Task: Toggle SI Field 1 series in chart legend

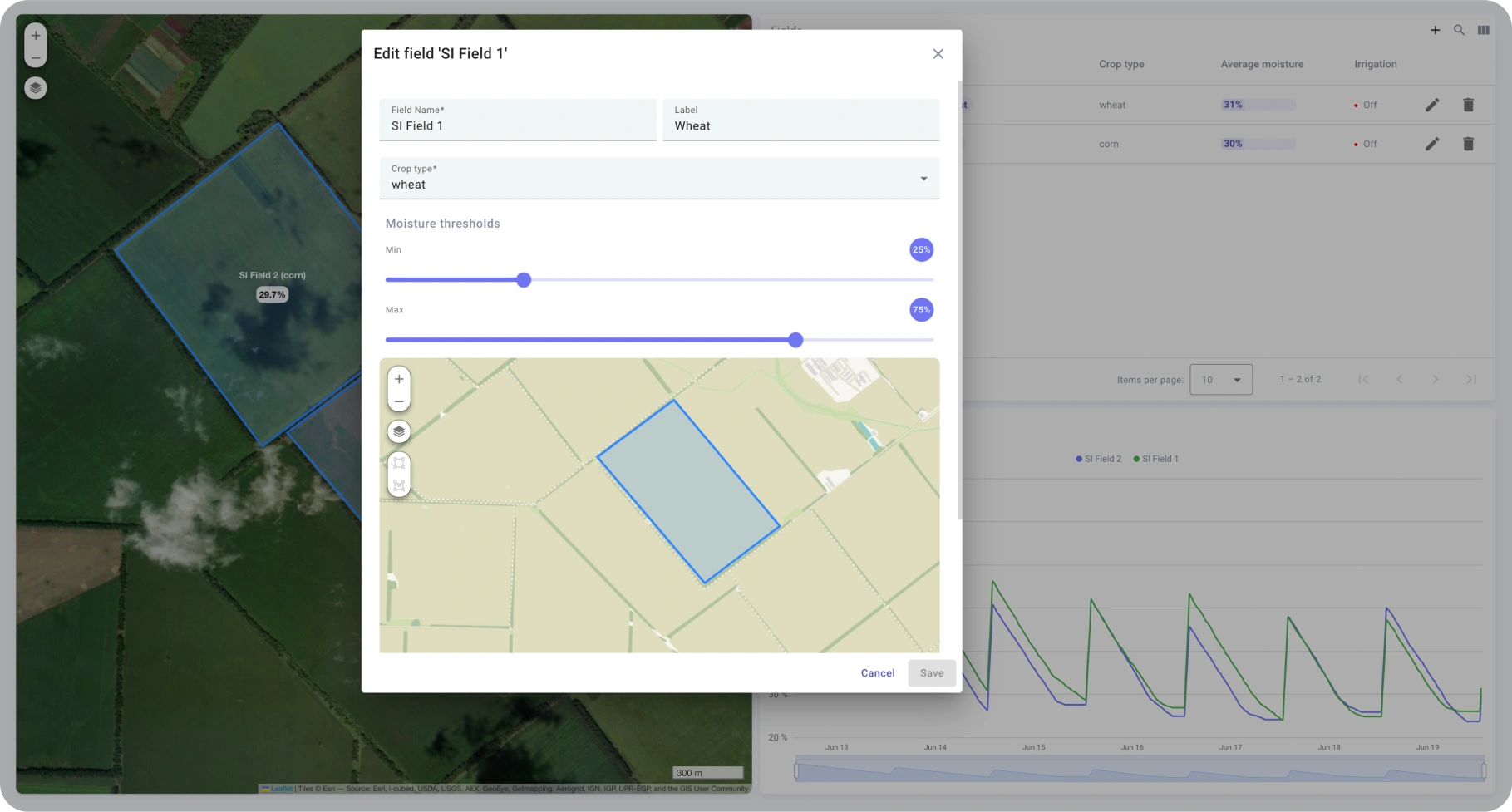Action: 1156,459
